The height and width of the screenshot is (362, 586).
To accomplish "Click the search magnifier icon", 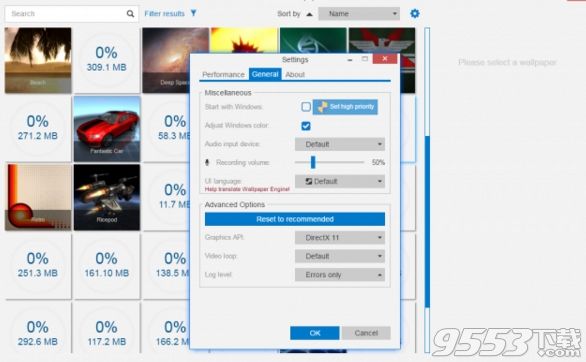I will point(130,14).
